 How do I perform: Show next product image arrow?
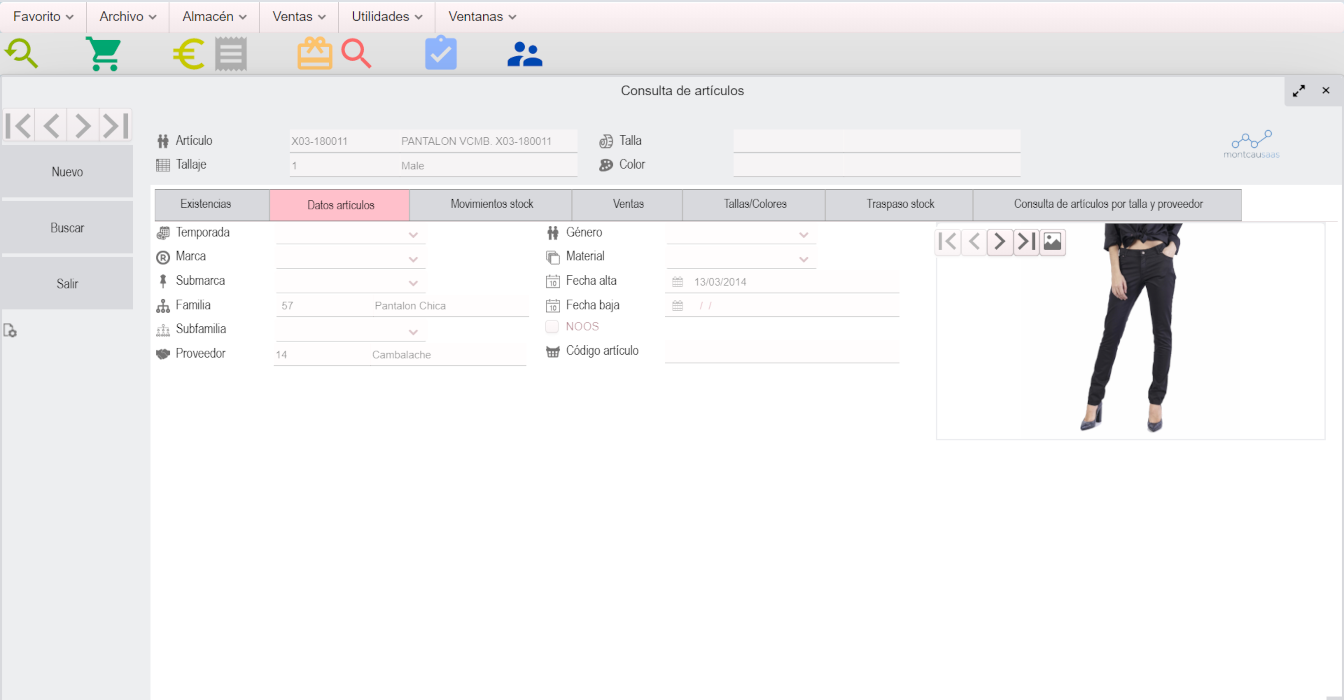click(x=999, y=242)
